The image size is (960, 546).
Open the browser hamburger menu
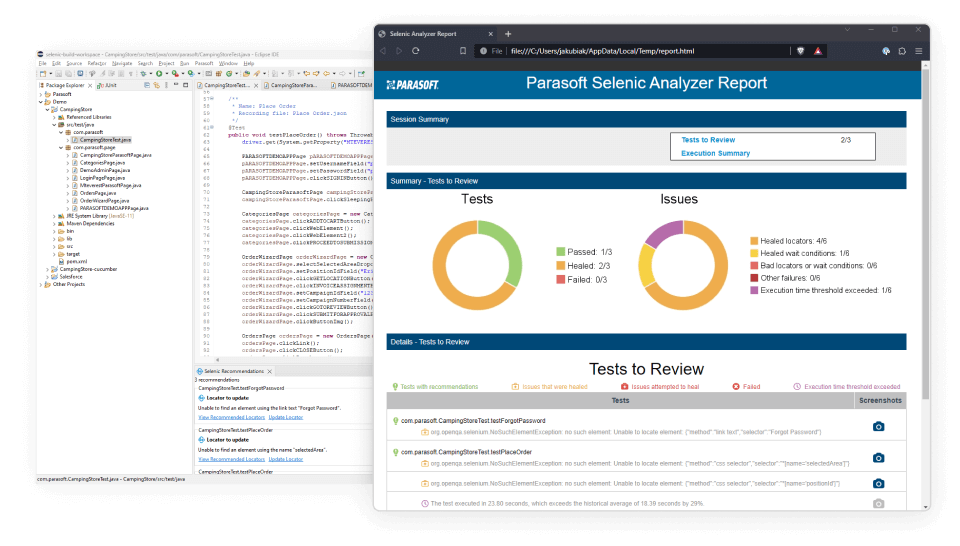(918, 51)
